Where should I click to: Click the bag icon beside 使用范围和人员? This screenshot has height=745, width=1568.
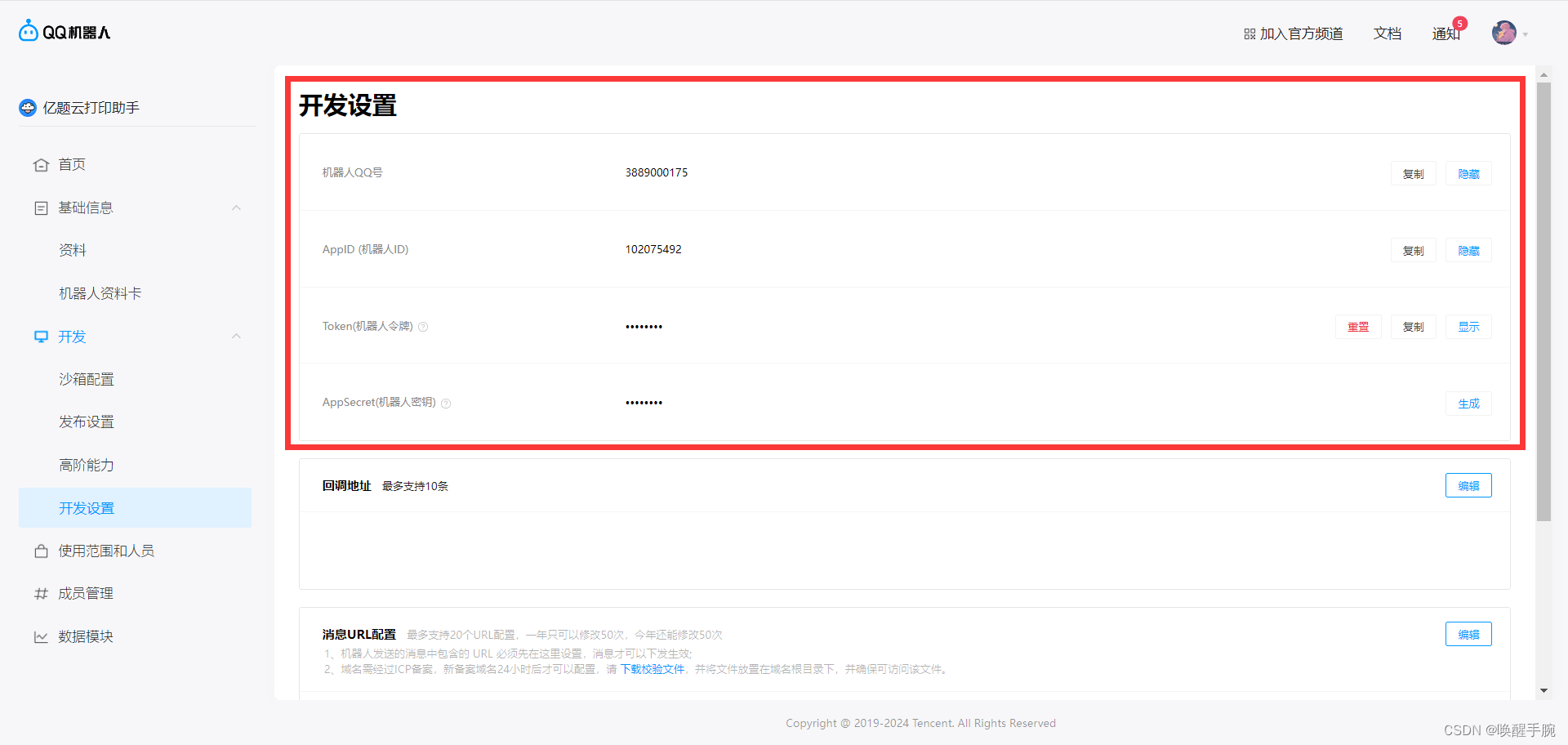(x=41, y=551)
